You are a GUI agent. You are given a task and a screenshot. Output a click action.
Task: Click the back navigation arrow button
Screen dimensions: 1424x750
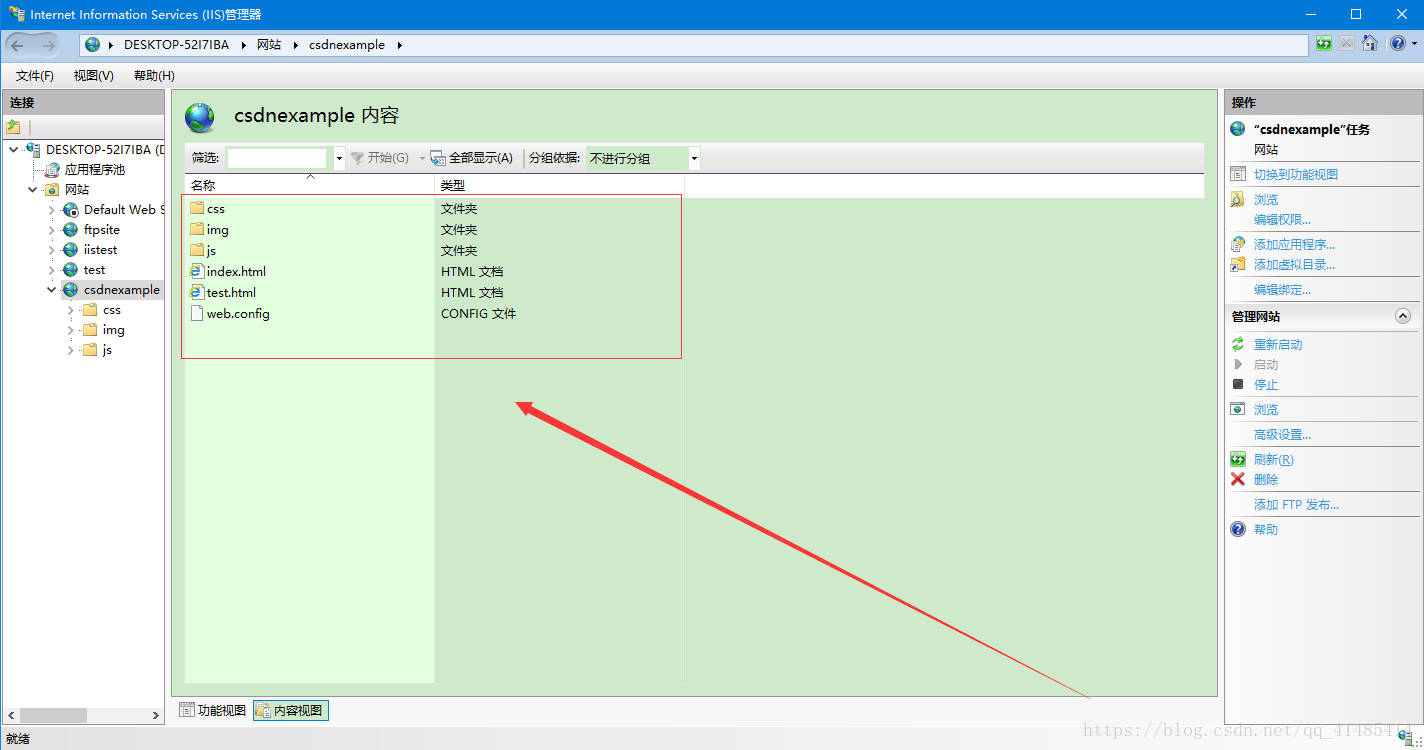click(17, 45)
